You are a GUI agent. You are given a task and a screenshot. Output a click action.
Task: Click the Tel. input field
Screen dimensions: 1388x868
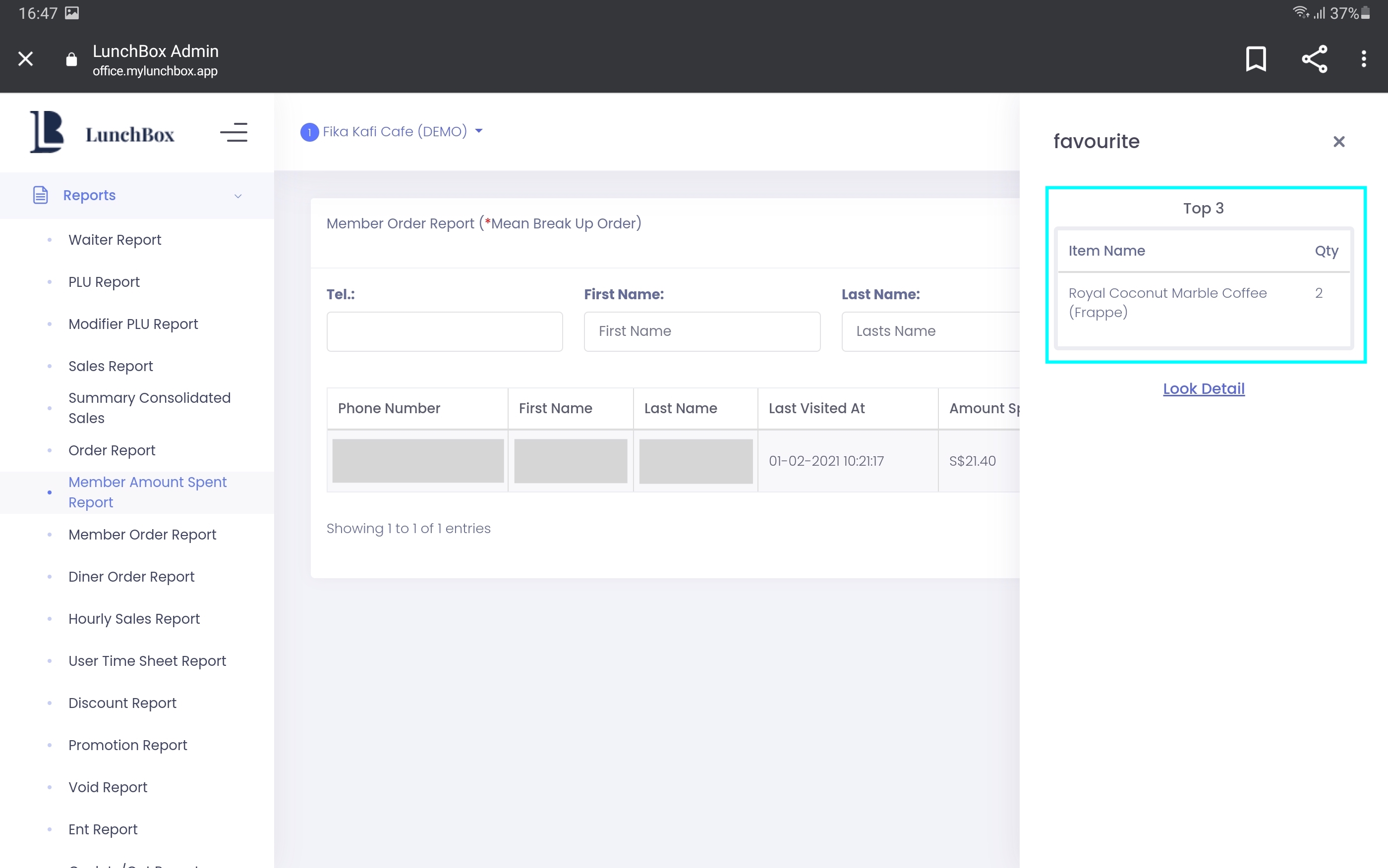[444, 331]
